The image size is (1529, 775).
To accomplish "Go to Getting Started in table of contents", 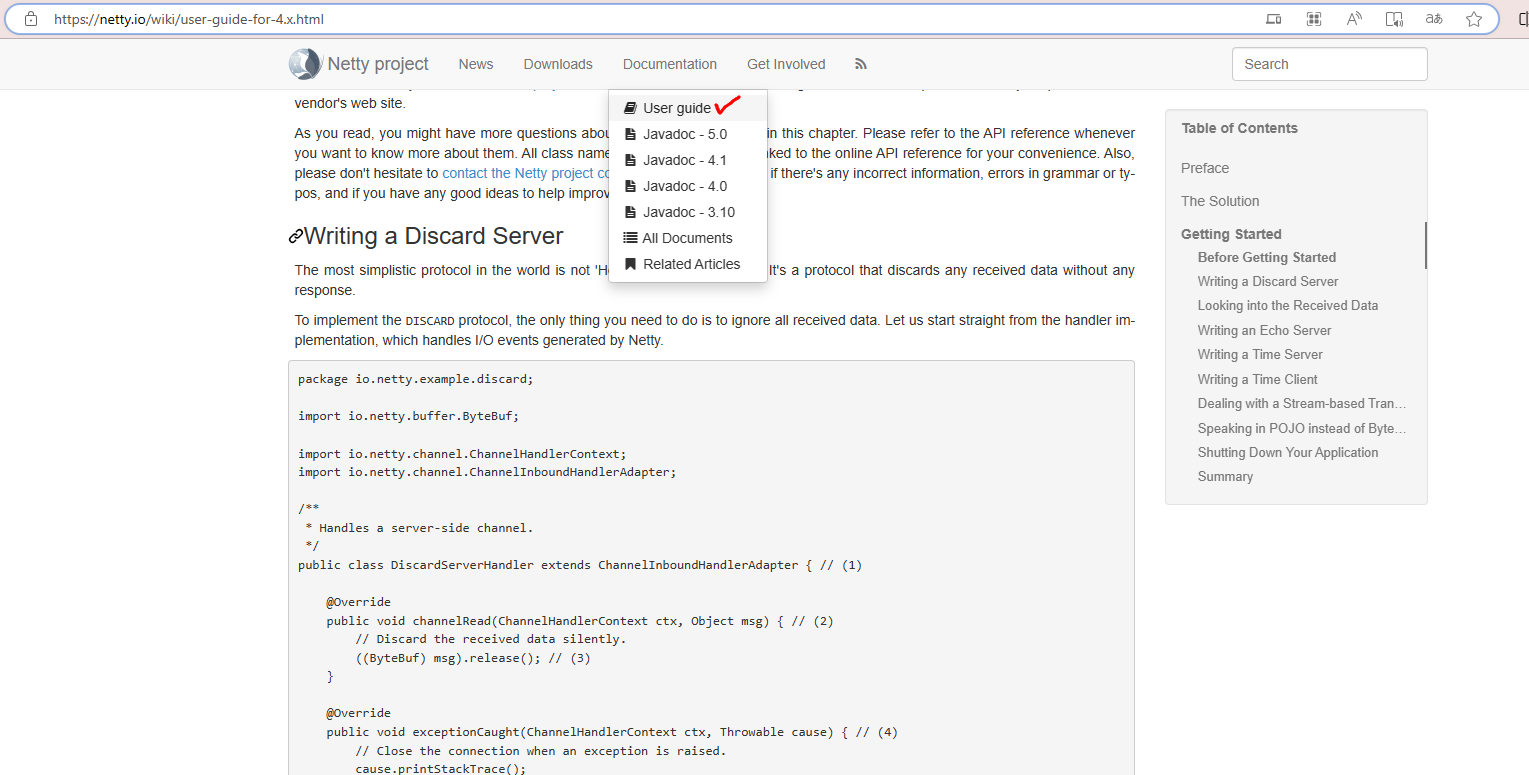I will 1231,234.
